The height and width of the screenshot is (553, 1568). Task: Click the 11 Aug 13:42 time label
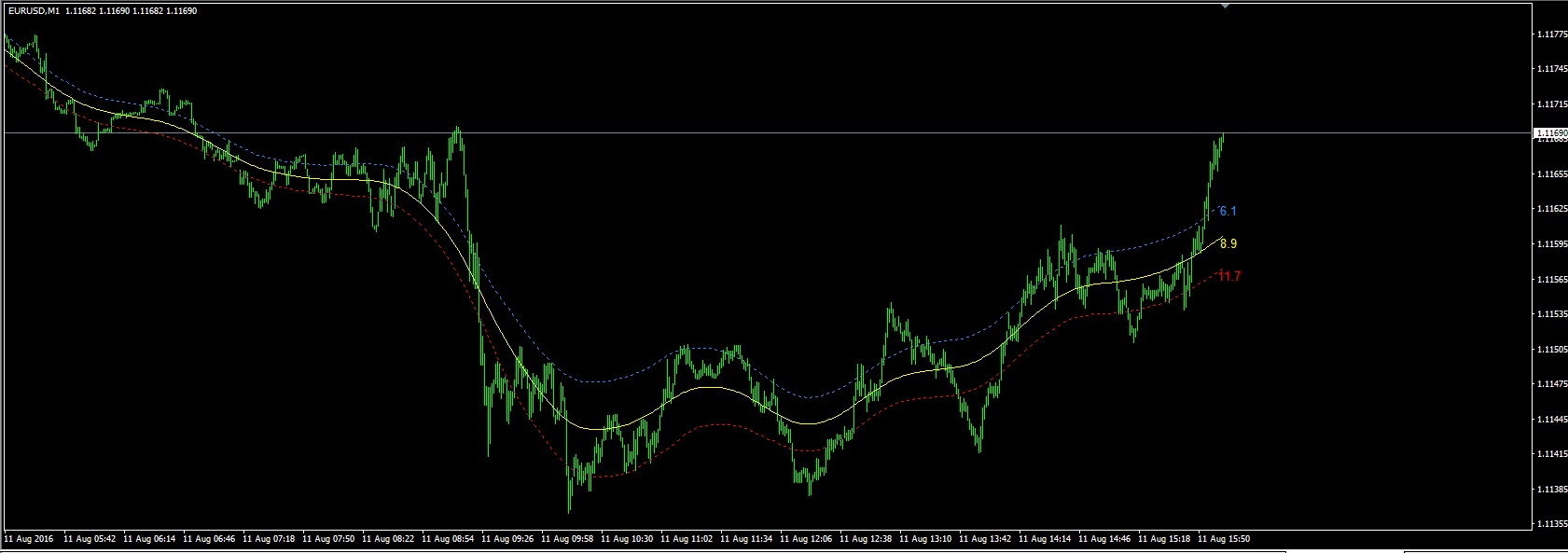(x=986, y=539)
